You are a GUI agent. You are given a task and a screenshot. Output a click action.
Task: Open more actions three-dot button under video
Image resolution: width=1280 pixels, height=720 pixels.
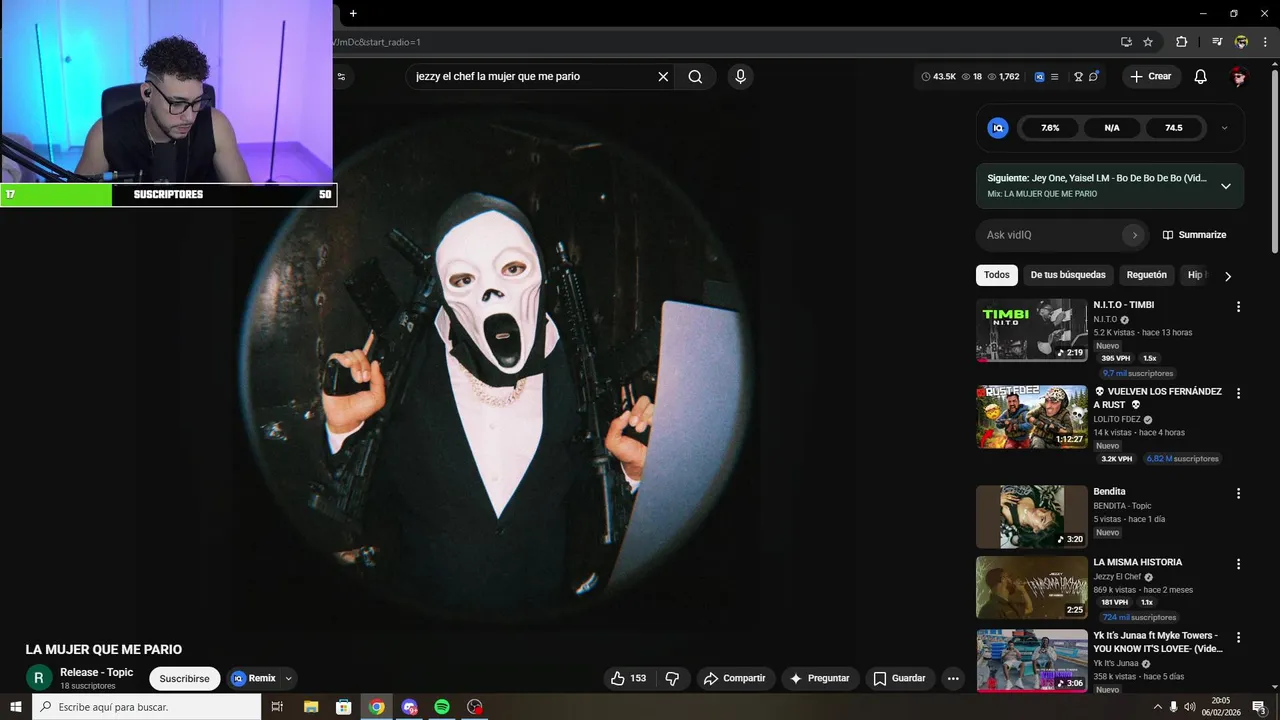coord(953,678)
